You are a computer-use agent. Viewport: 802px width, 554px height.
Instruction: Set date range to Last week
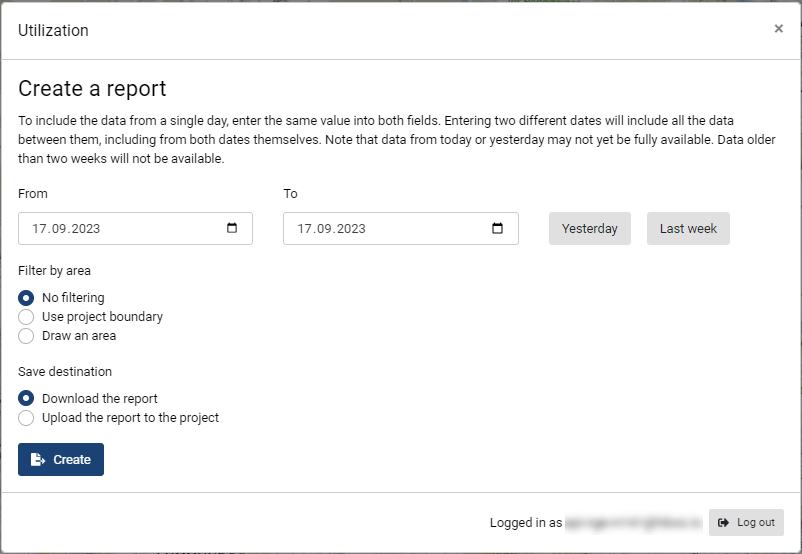[688, 229]
